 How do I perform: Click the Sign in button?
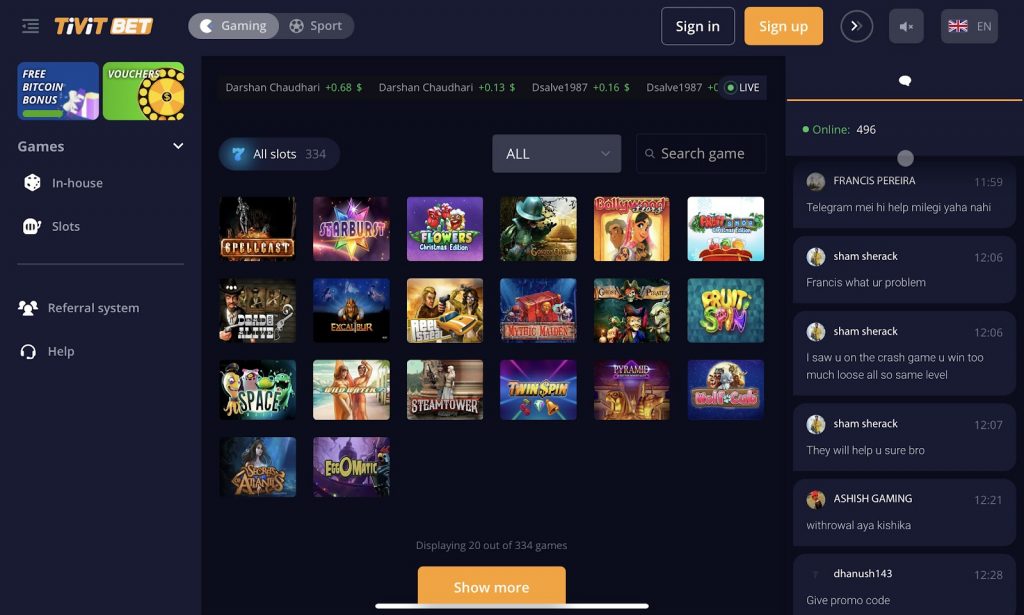(x=697, y=26)
